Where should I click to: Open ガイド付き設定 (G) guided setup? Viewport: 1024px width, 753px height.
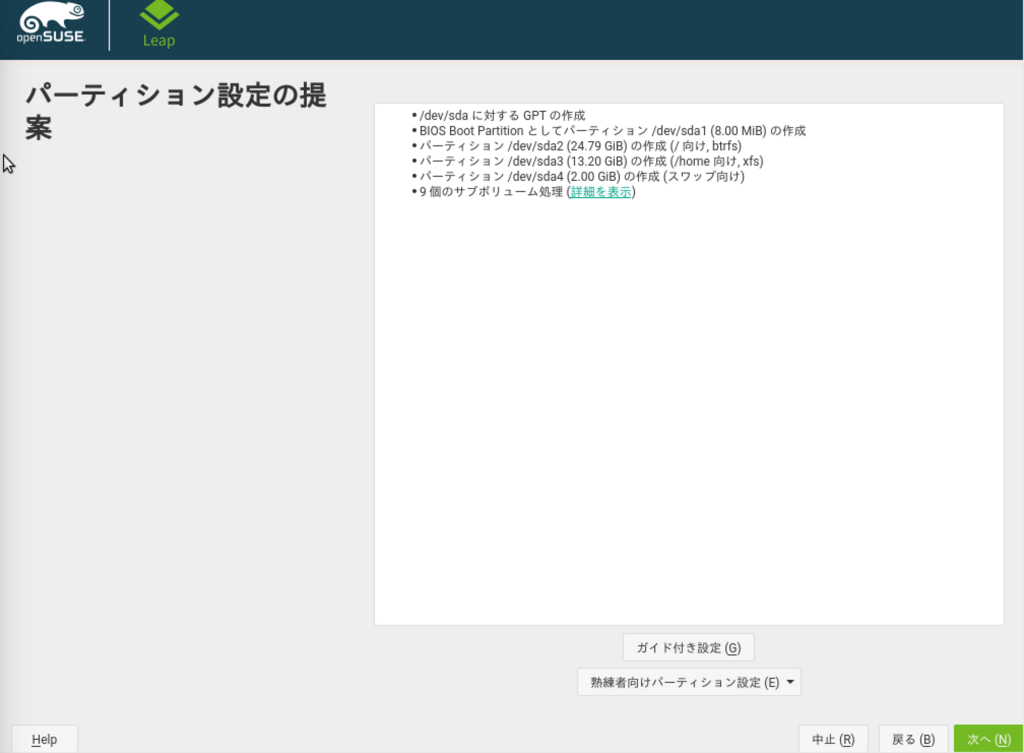(x=688, y=648)
